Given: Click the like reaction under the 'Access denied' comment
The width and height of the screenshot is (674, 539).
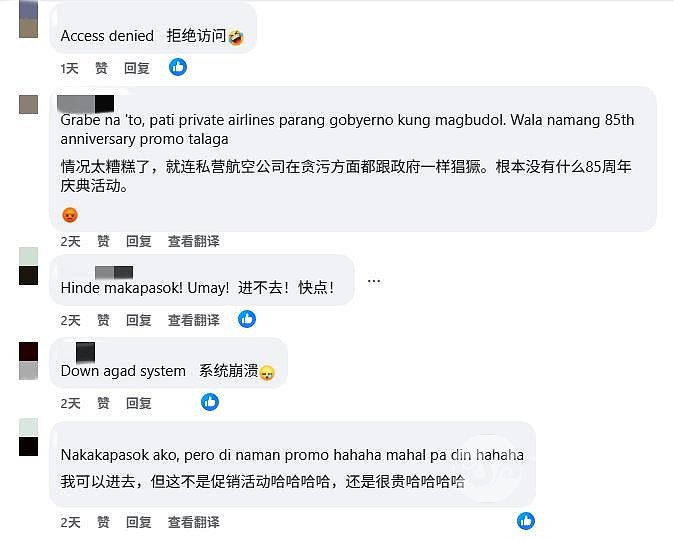Looking at the screenshot, I should (178, 67).
